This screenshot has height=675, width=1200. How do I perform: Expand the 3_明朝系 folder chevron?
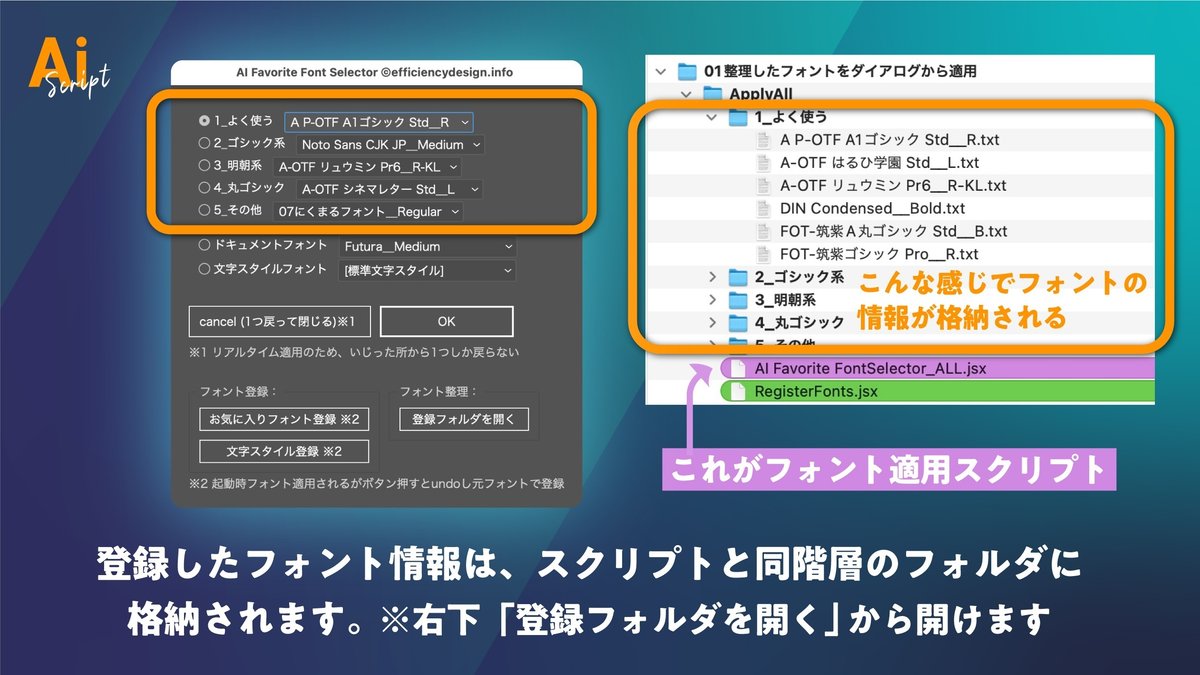pyautogui.click(x=711, y=300)
